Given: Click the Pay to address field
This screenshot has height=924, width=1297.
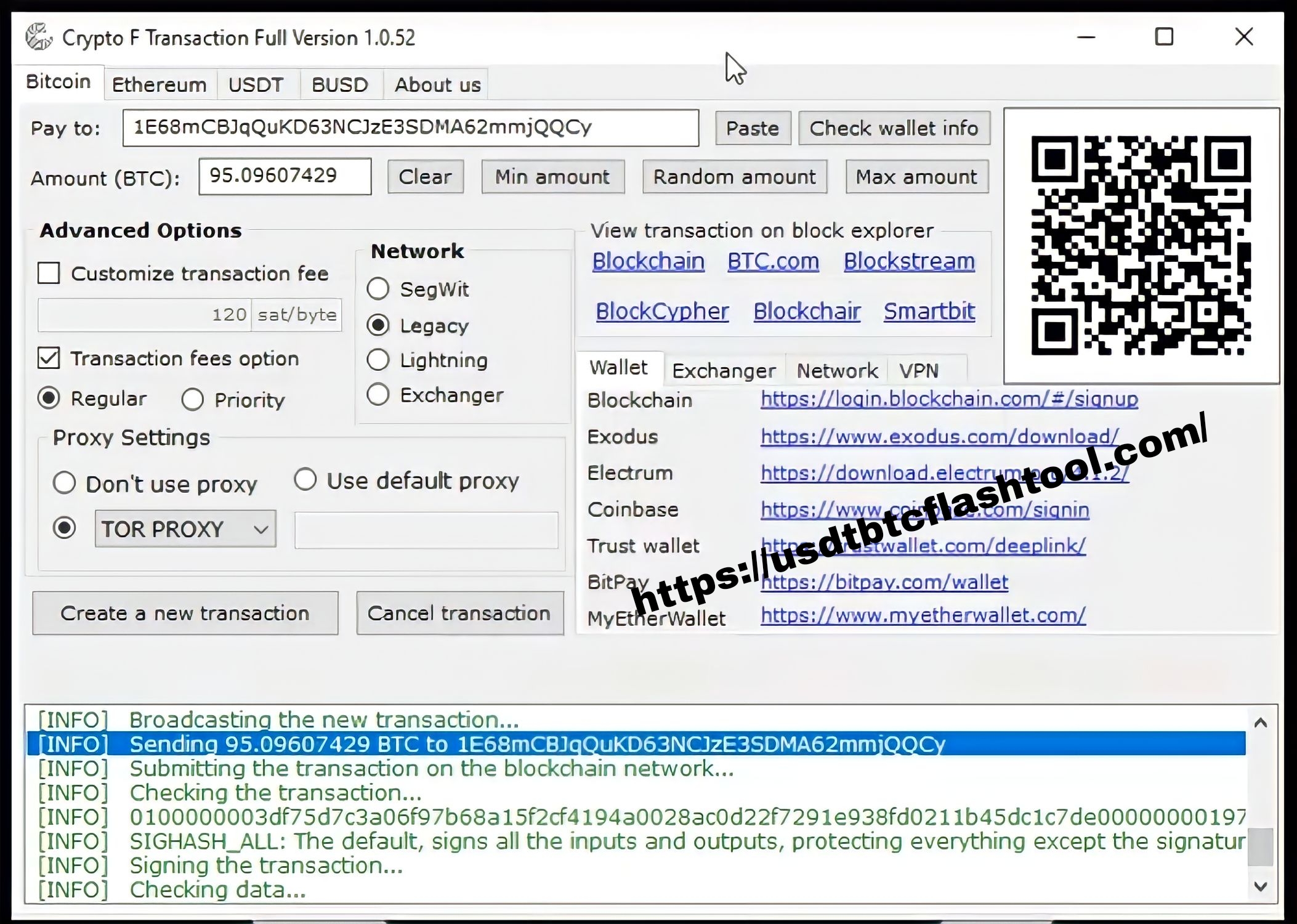Looking at the screenshot, I should coord(411,128).
